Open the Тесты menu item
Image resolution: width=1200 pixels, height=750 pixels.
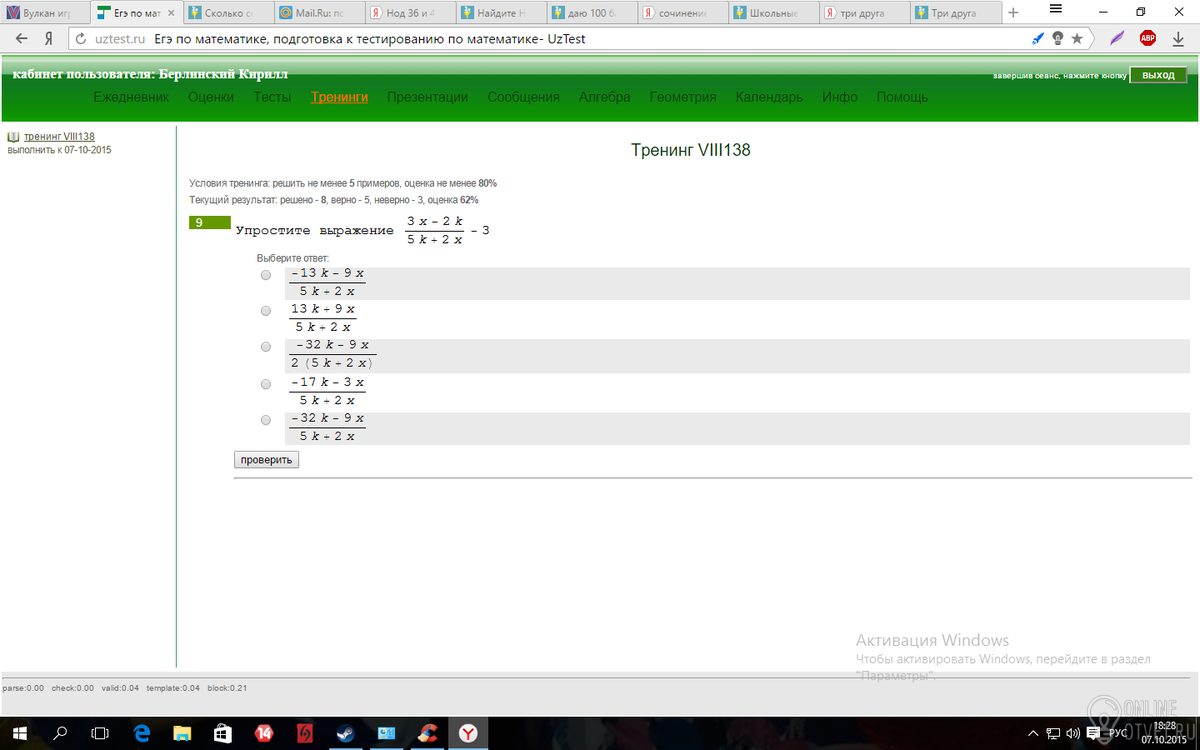point(272,97)
